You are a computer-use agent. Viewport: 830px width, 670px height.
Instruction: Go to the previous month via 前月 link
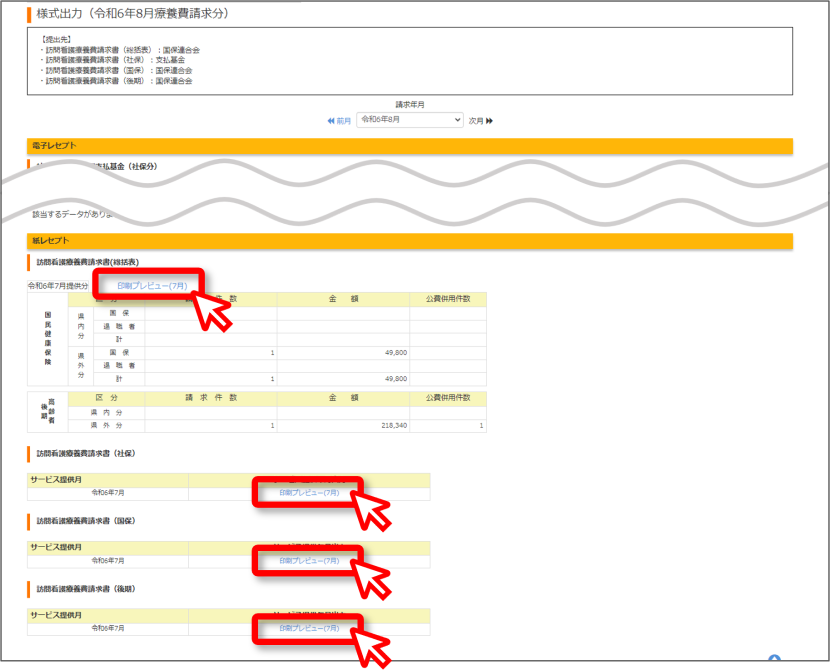pyautogui.click(x=344, y=121)
